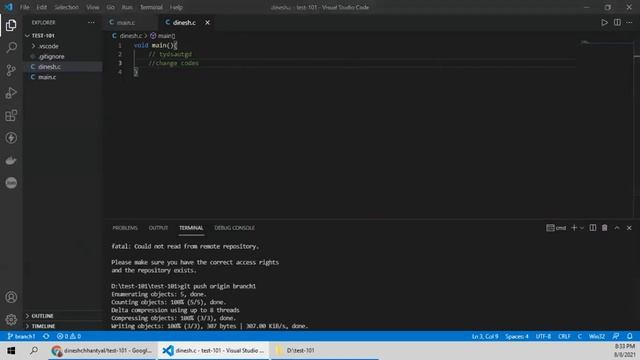Click code line 3 '//change codes'
The width and height of the screenshot is (640, 360).
(x=173, y=63)
